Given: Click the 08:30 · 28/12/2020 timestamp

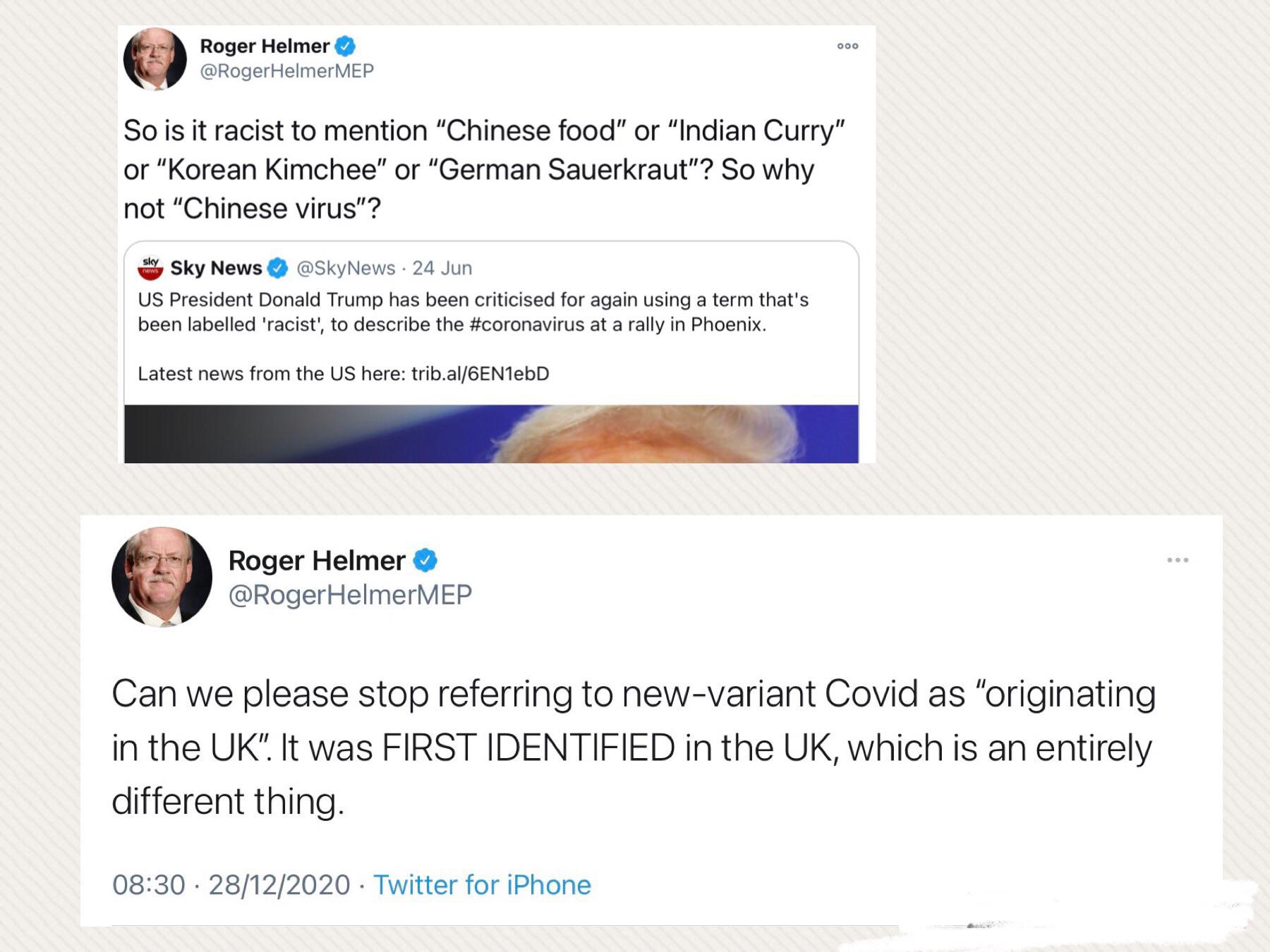Looking at the screenshot, I should point(231,885).
